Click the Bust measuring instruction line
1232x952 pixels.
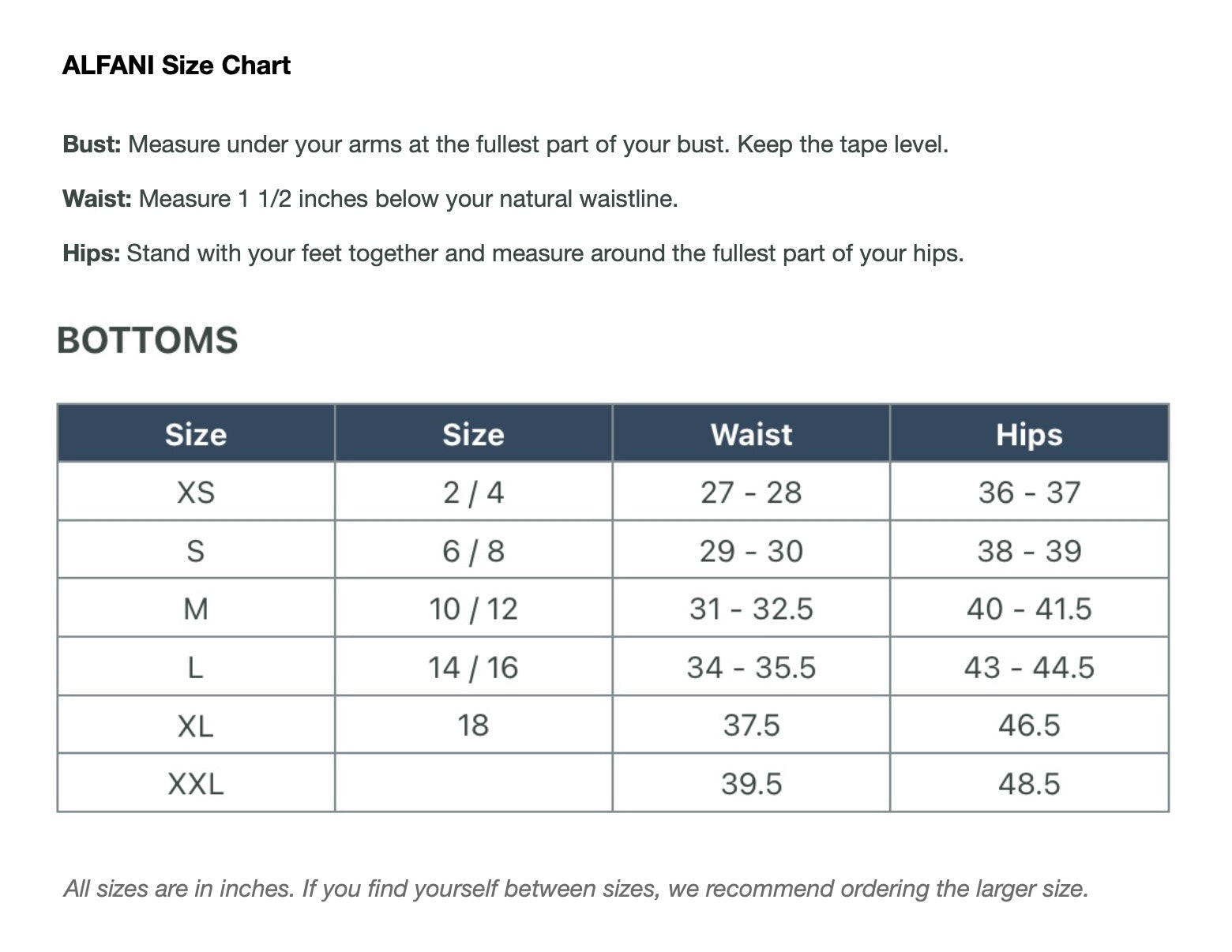click(x=505, y=144)
